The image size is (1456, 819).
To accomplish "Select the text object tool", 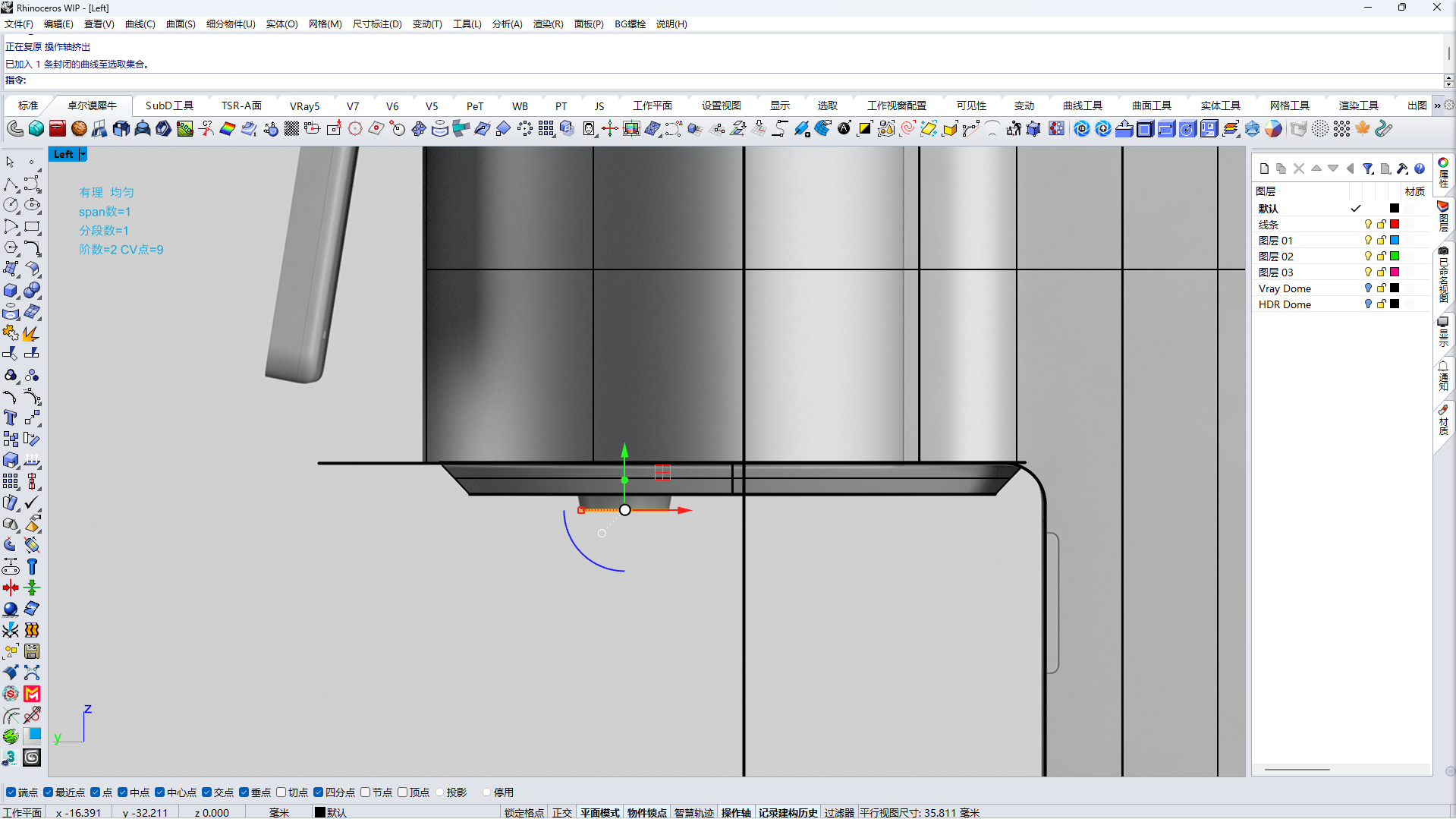I will [11, 418].
